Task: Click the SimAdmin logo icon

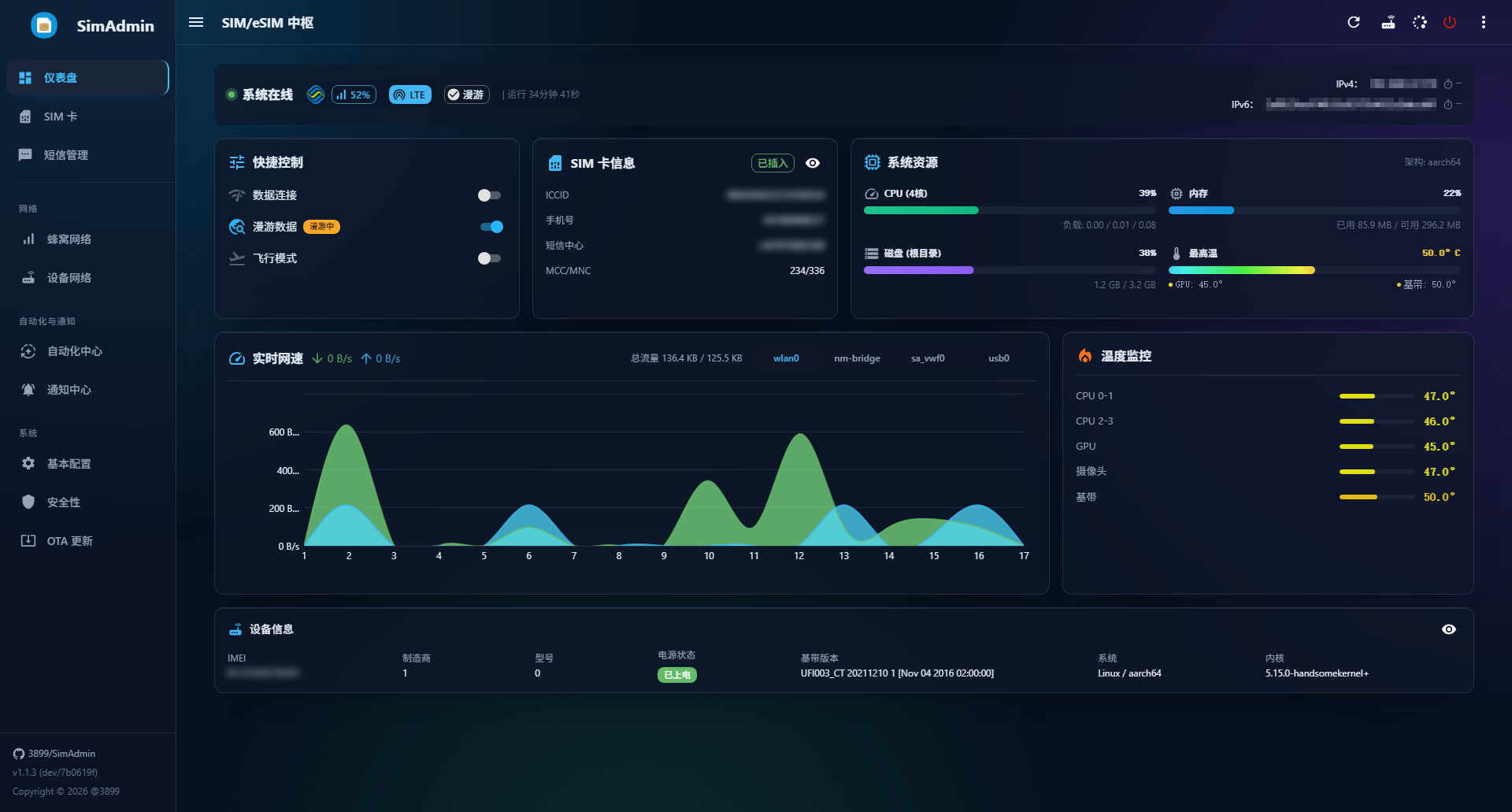Action: (44, 25)
